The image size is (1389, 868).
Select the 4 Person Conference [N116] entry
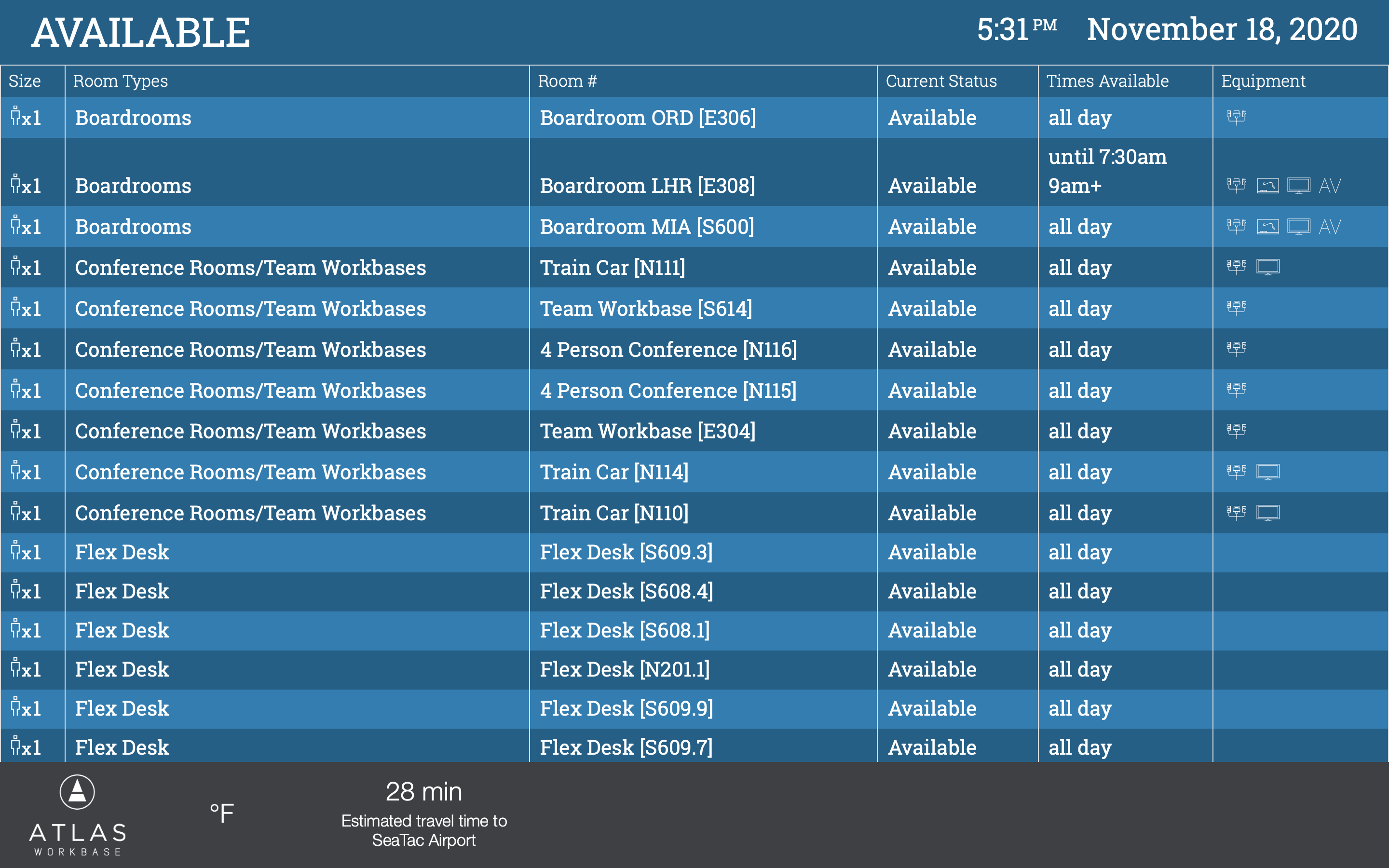click(x=668, y=350)
